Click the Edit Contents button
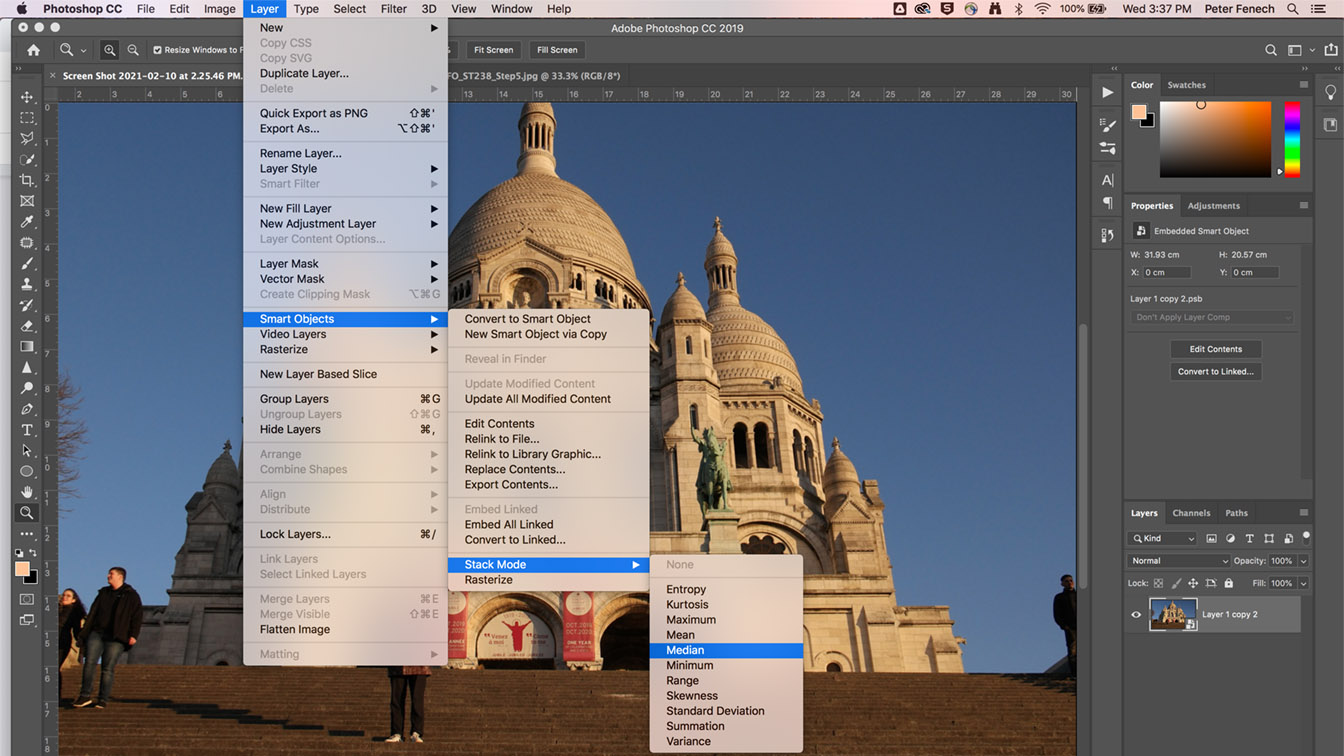Image resolution: width=1344 pixels, height=756 pixels. 1215,349
